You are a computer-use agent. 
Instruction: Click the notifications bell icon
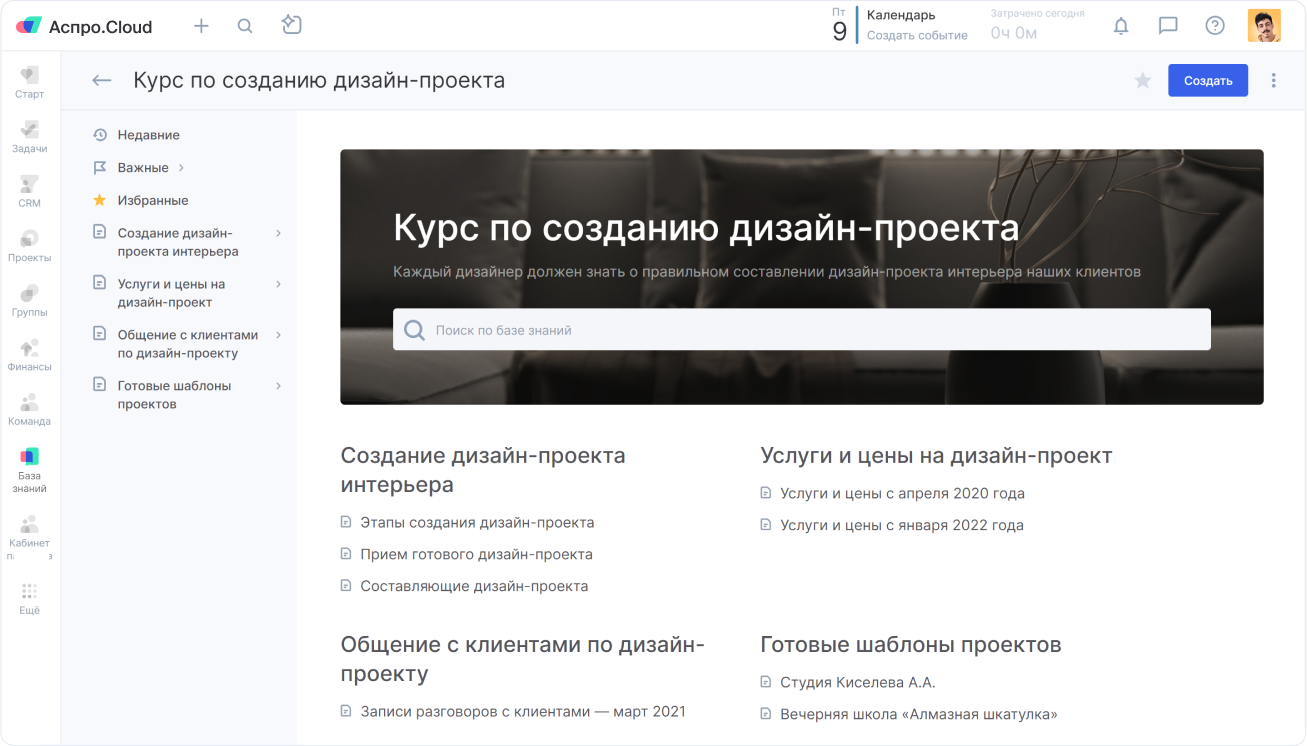(1121, 26)
